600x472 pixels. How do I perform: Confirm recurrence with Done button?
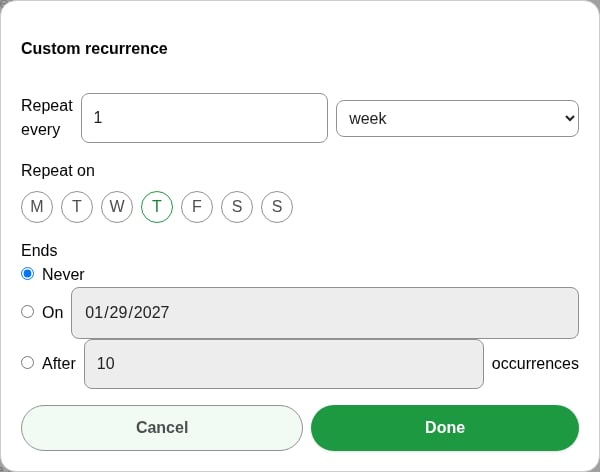coord(445,428)
